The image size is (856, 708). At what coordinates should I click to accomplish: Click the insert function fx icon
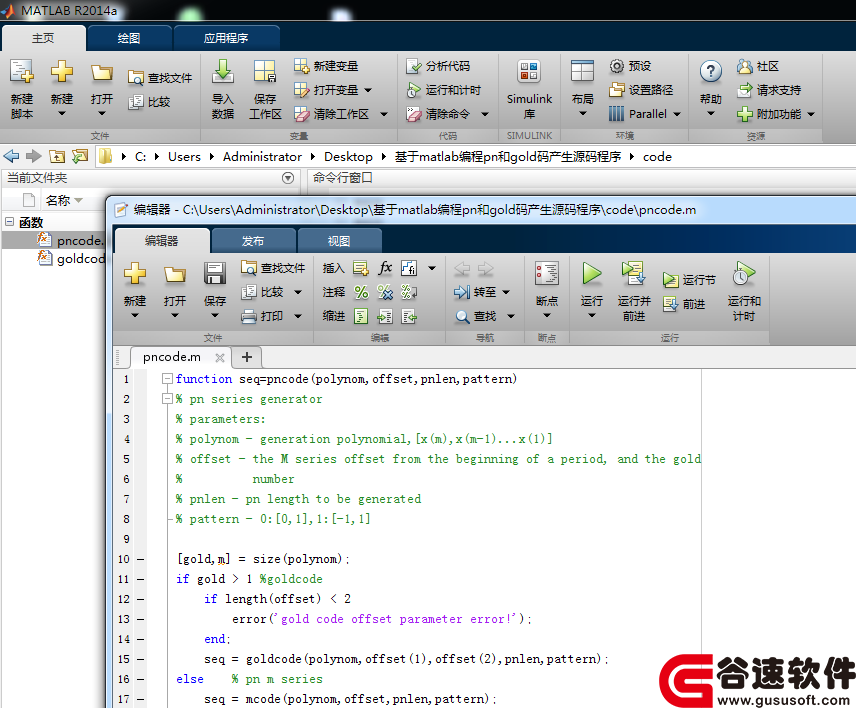385,268
